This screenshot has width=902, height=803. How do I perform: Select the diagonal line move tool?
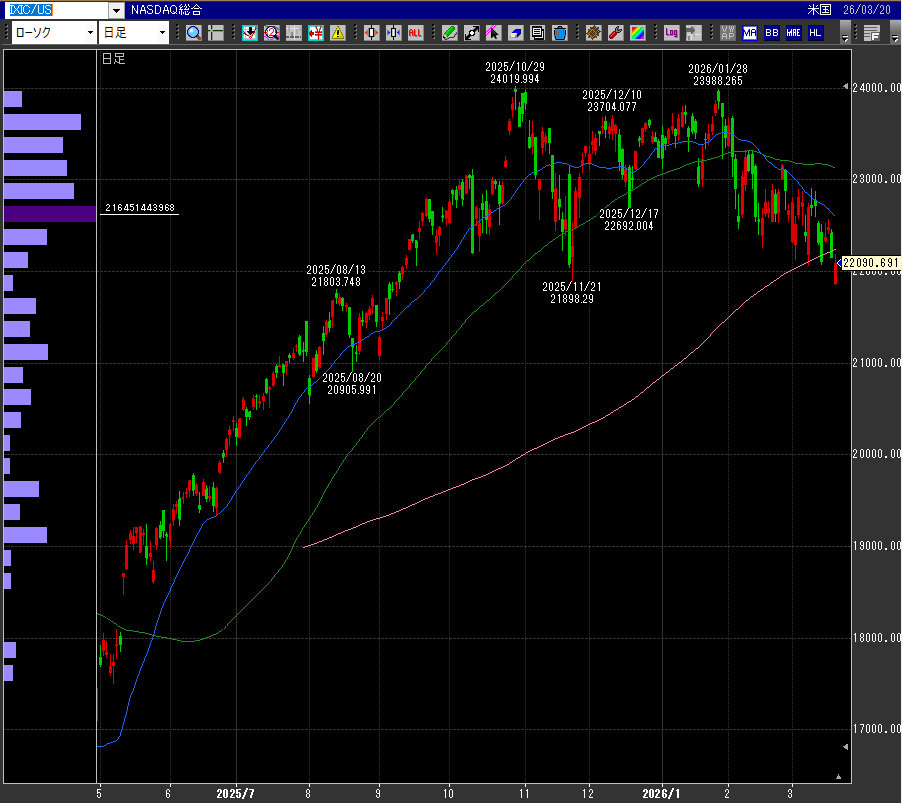(472, 33)
